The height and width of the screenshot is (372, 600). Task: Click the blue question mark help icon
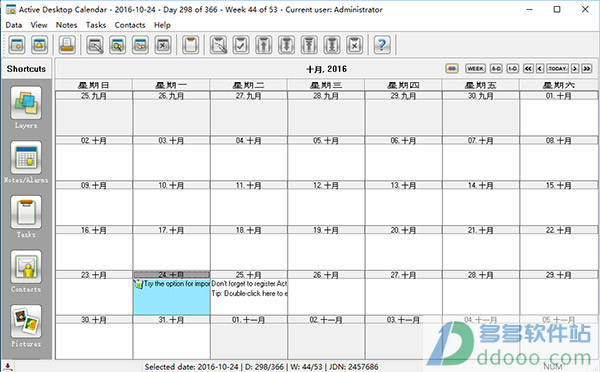tap(382, 45)
